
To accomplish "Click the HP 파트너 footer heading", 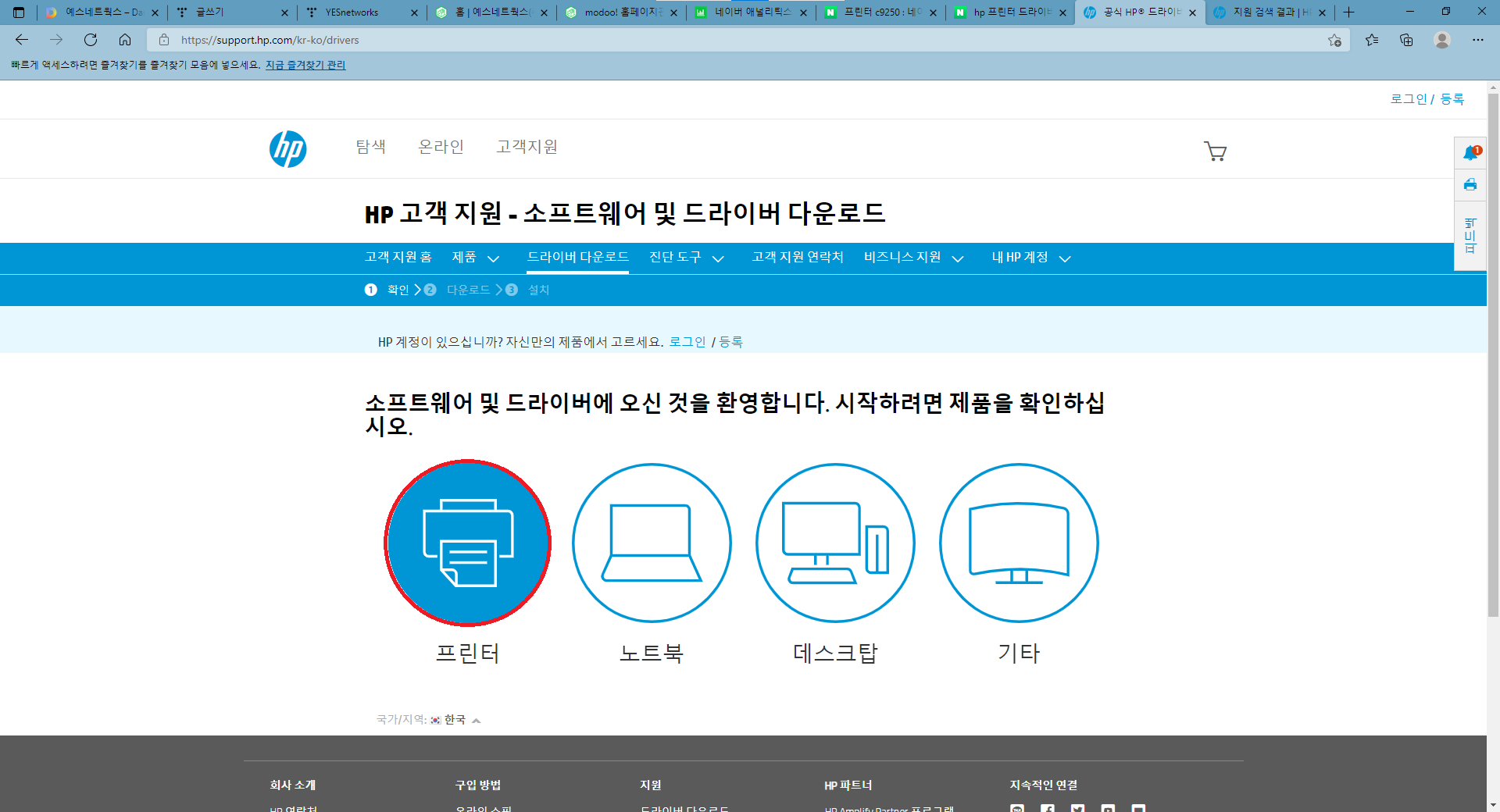I will pyautogui.click(x=848, y=785).
